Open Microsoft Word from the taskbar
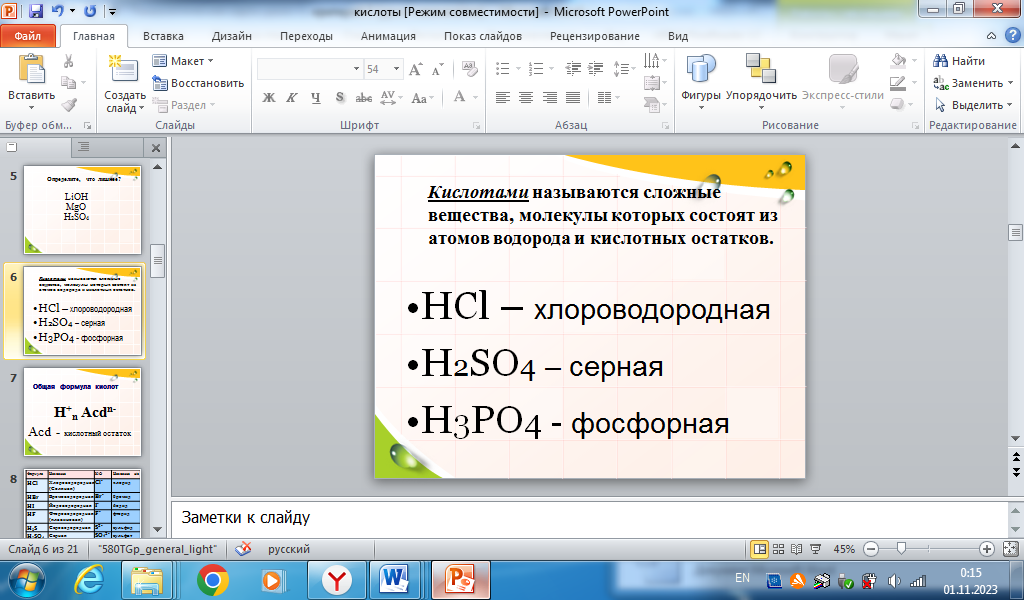The image size is (1024, 600). (394, 580)
